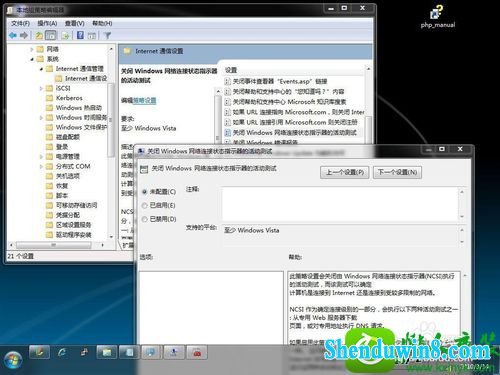Click the green checkmark taskbar icon
Image resolution: width=500 pixels, height=375 pixels.
tap(39, 353)
